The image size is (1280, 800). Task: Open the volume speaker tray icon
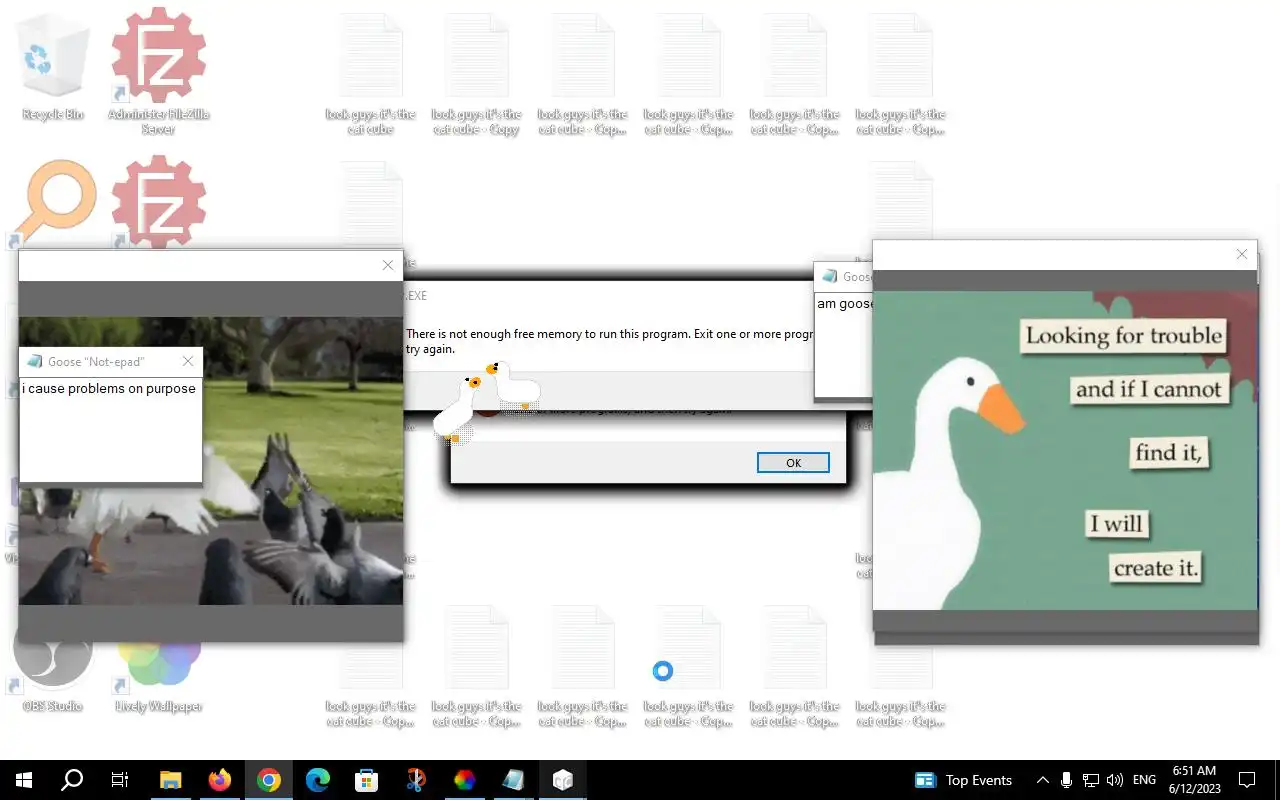[x=1115, y=780]
